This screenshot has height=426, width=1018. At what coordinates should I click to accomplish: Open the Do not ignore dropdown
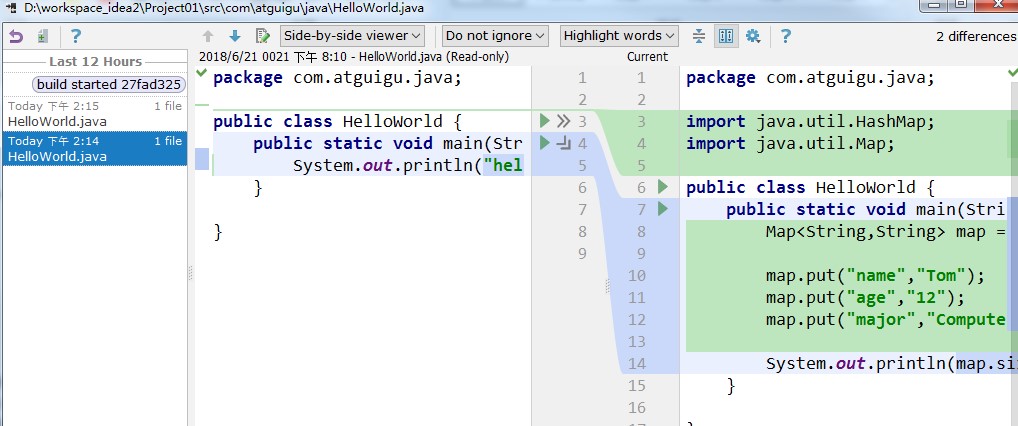pyautogui.click(x=496, y=36)
